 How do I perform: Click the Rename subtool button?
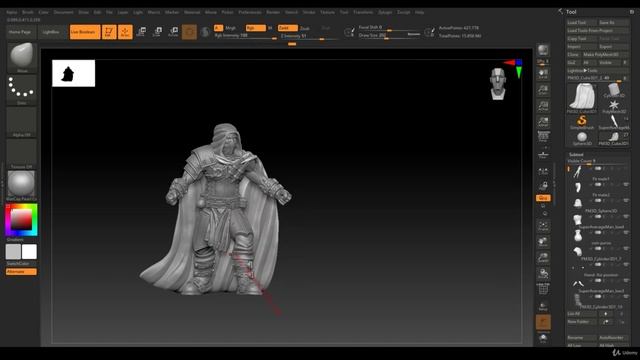(x=582, y=338)
